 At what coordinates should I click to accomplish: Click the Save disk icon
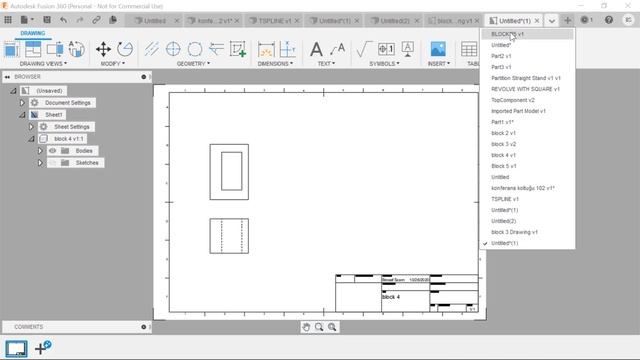(47, 20)
